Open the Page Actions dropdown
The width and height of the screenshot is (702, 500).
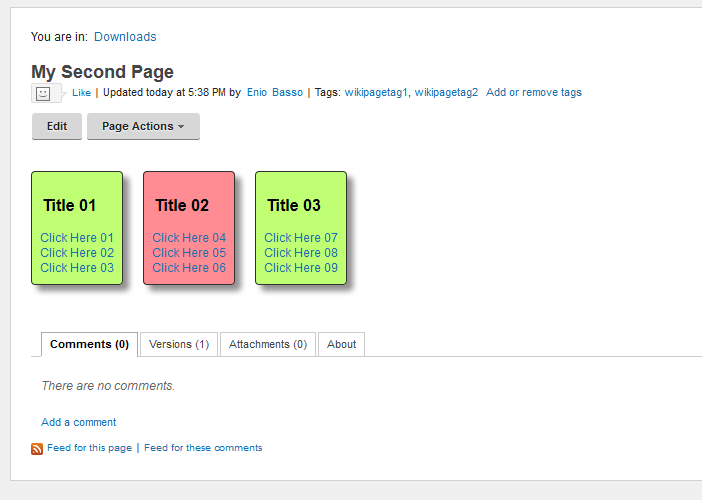point(143,126)
